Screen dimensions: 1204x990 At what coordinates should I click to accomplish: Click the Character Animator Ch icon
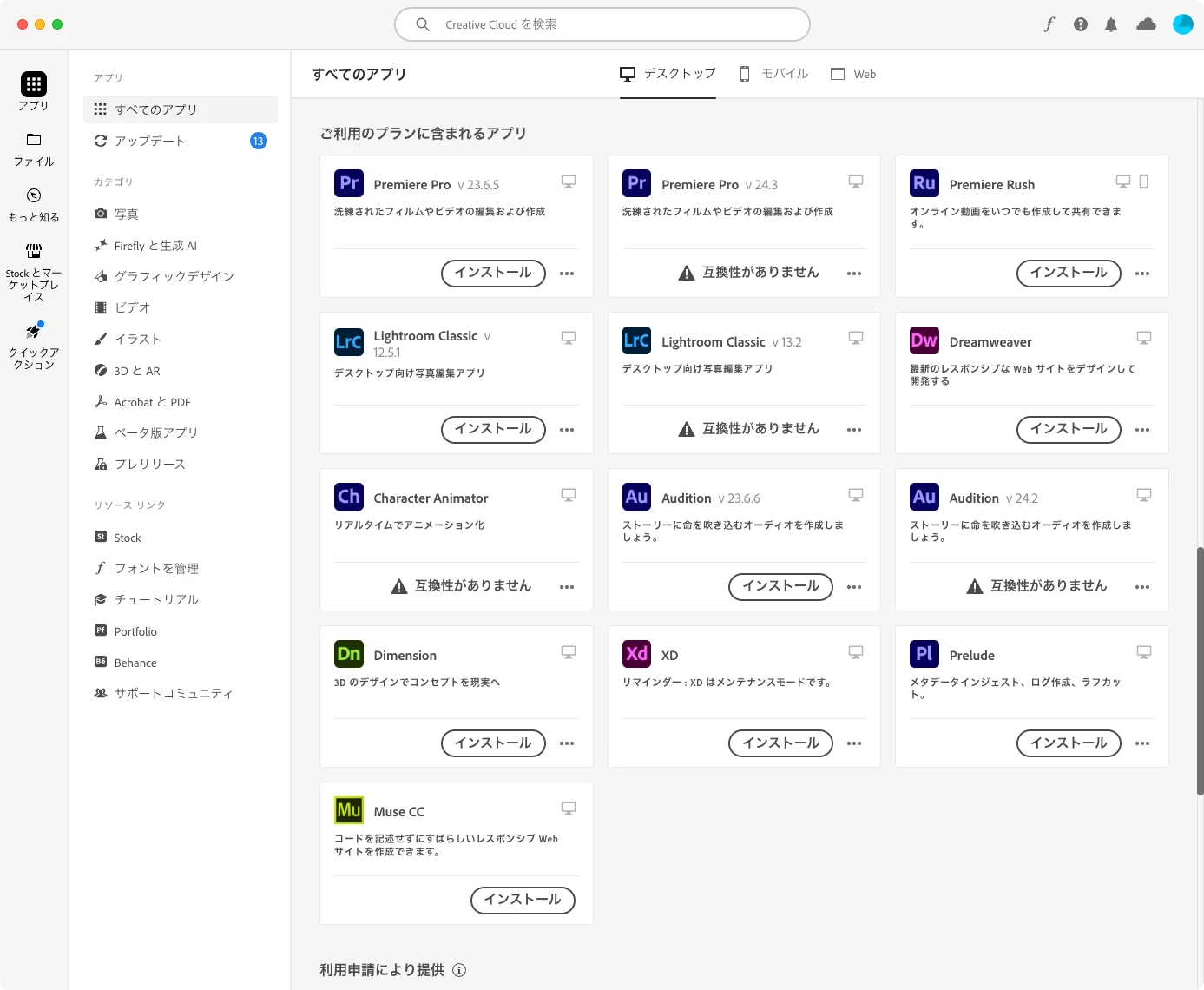pos(349,497)
